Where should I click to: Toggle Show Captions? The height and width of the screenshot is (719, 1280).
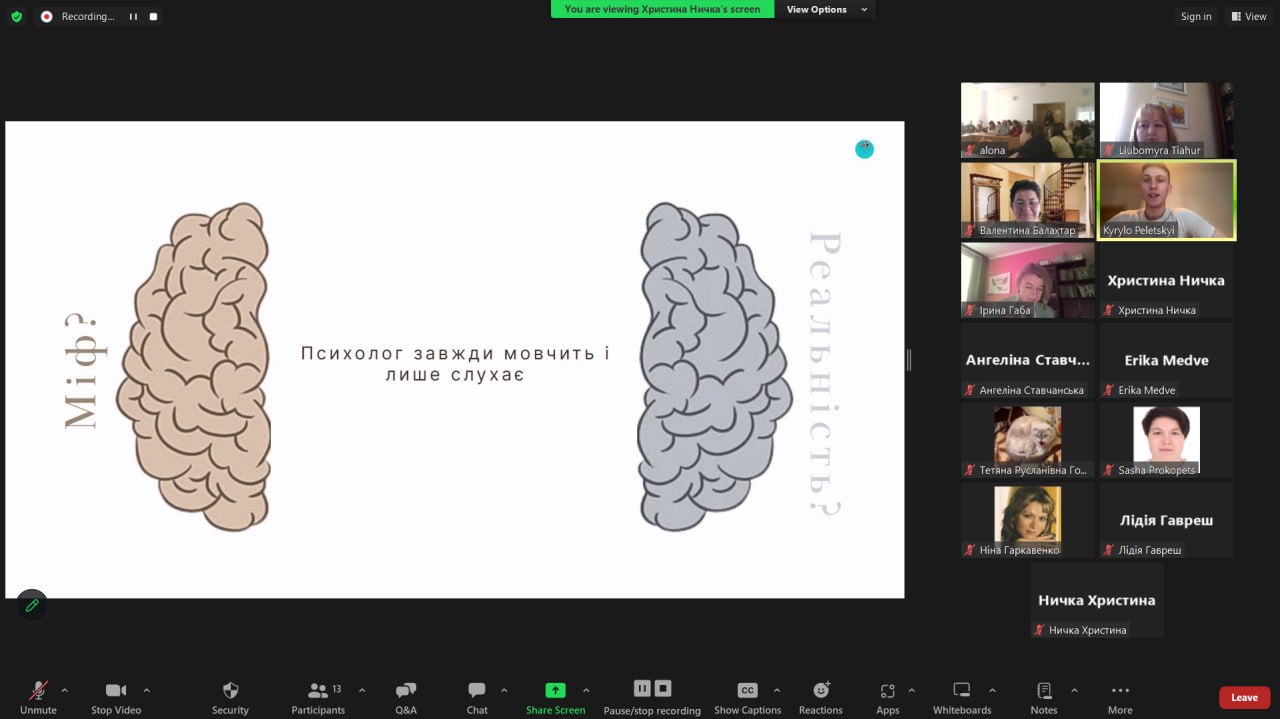[x=747, y=697]
